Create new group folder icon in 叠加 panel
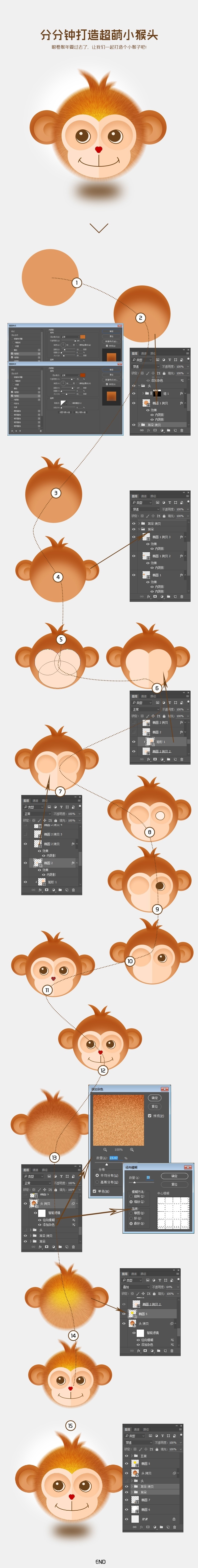198x1568 pixels. (158, 1351)
